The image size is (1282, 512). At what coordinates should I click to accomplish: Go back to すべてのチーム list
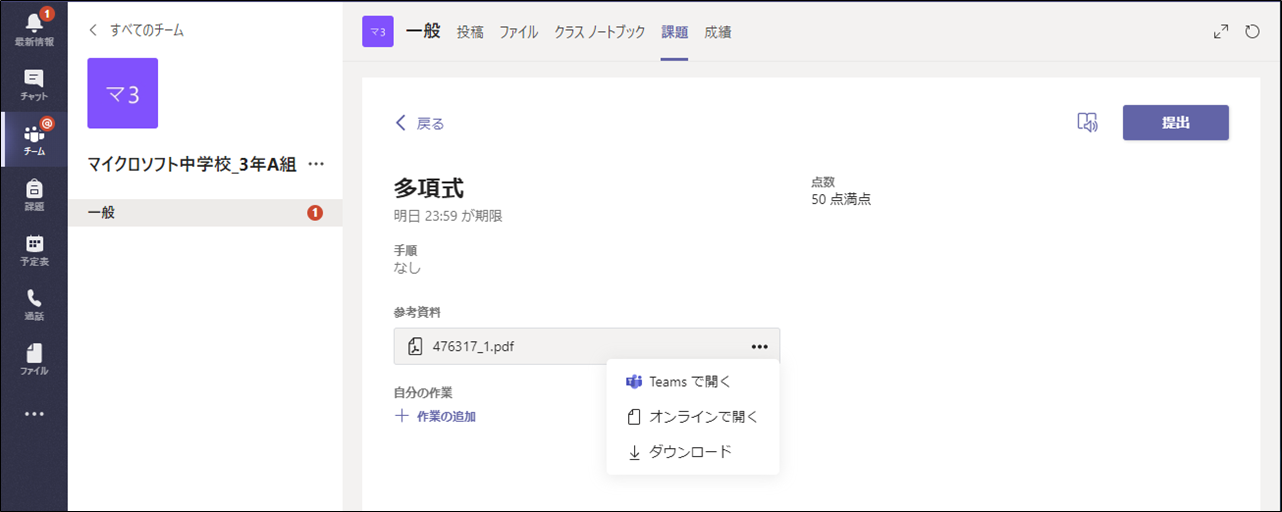coord(136,30)
